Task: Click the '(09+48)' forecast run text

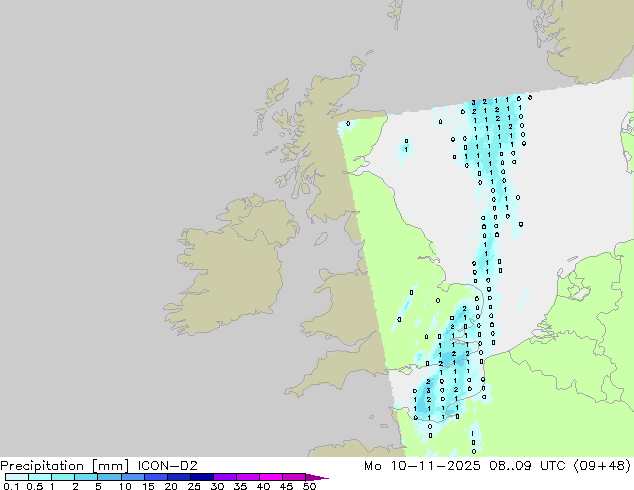Action: 602,466
